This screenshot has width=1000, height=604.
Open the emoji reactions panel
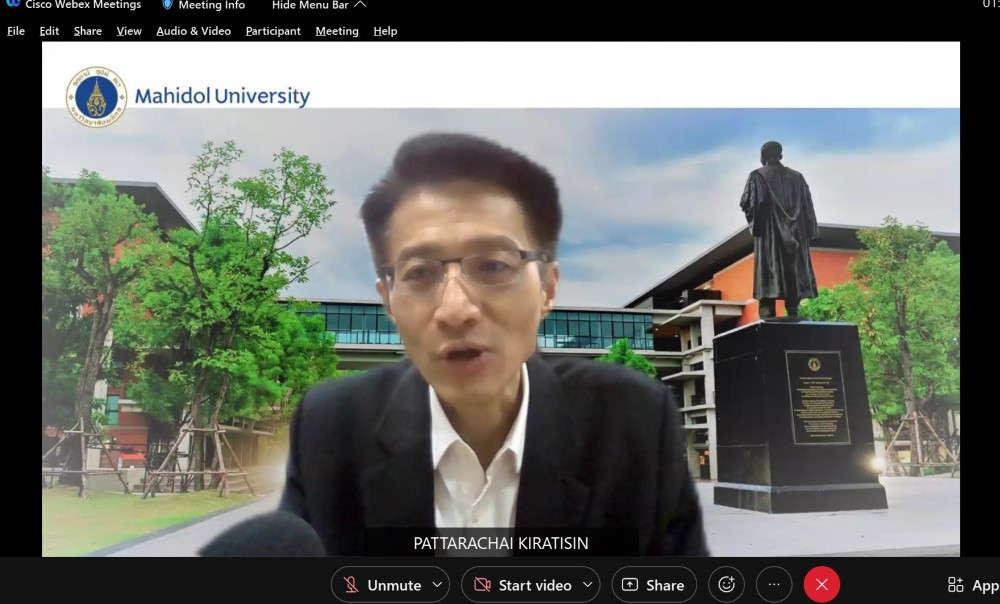point(726,585)
